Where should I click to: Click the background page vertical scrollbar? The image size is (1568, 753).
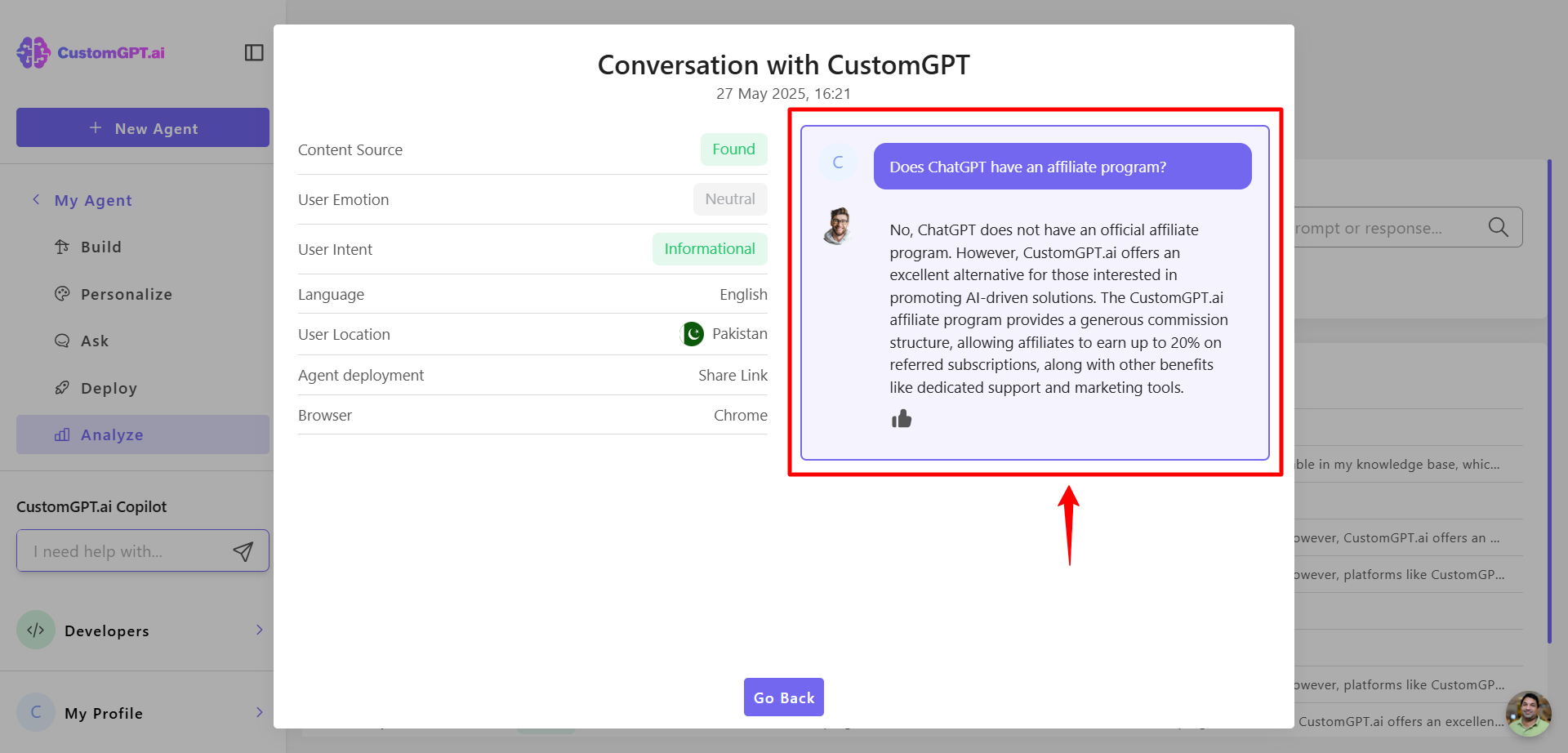[x=1549, y=400]
